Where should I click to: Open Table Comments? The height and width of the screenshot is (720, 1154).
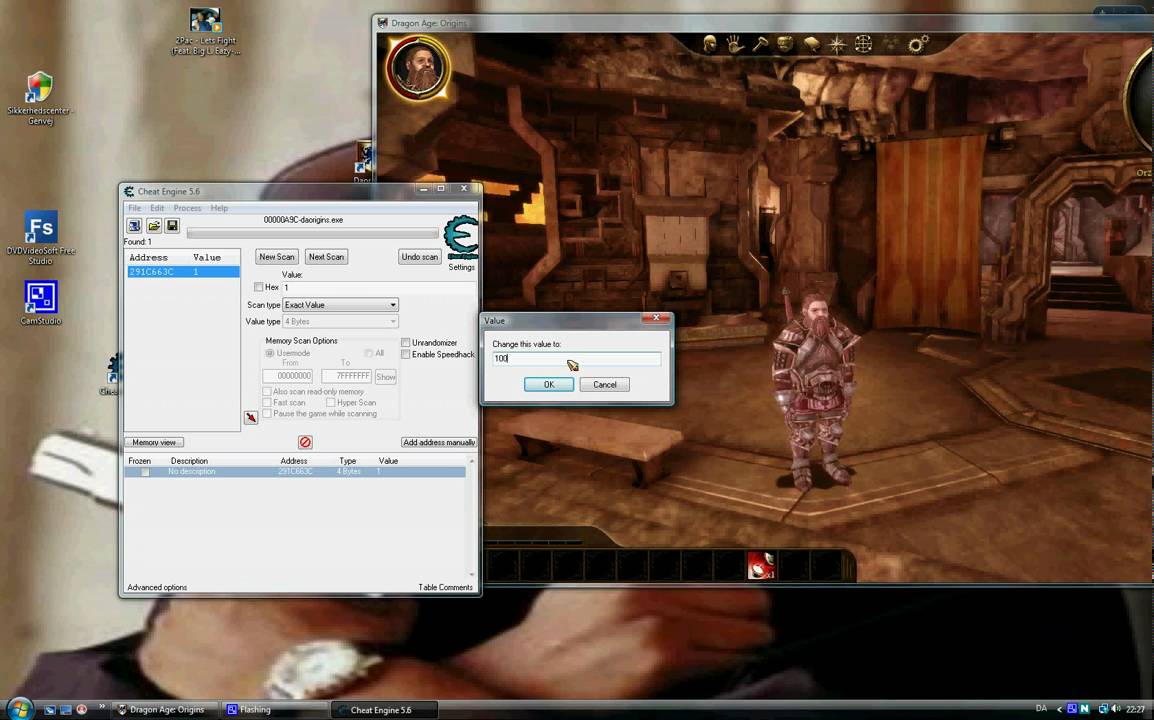(445, 587)
